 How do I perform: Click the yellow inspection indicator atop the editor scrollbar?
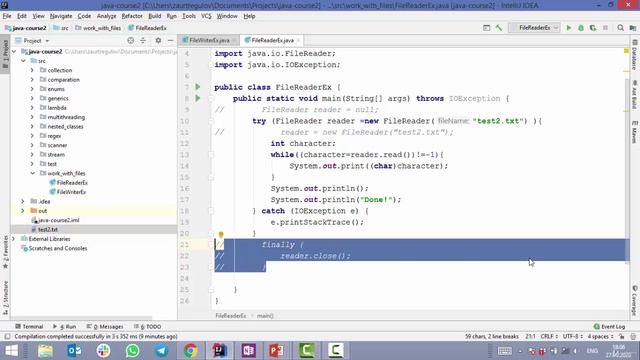click(x=626, y=51)
